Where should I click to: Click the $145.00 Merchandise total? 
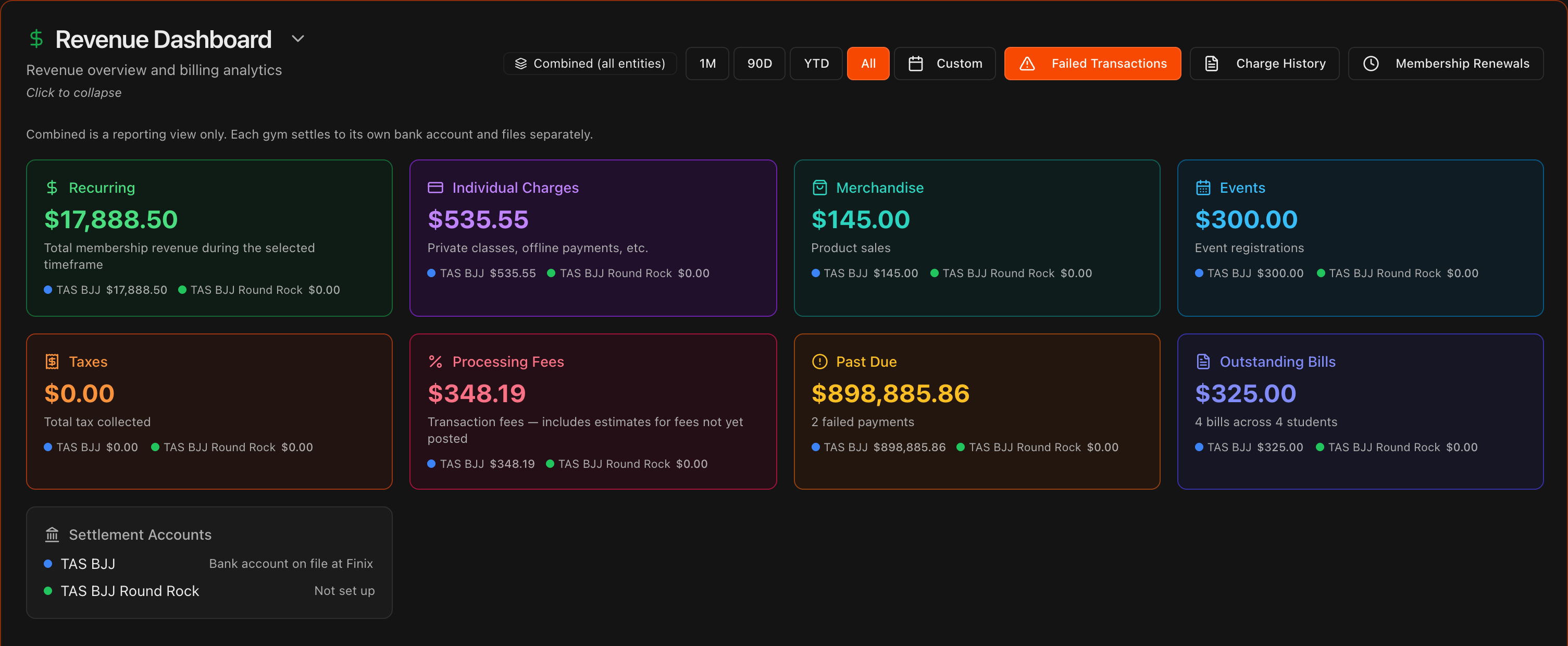[860, 220]
